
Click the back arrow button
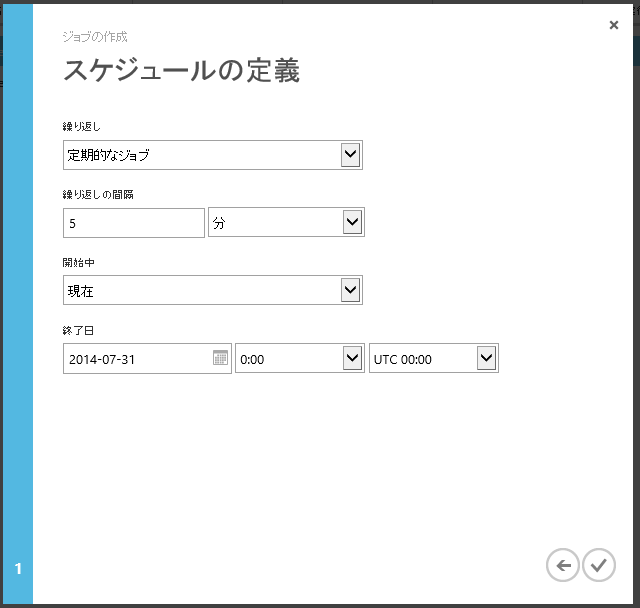coord(563,565)
